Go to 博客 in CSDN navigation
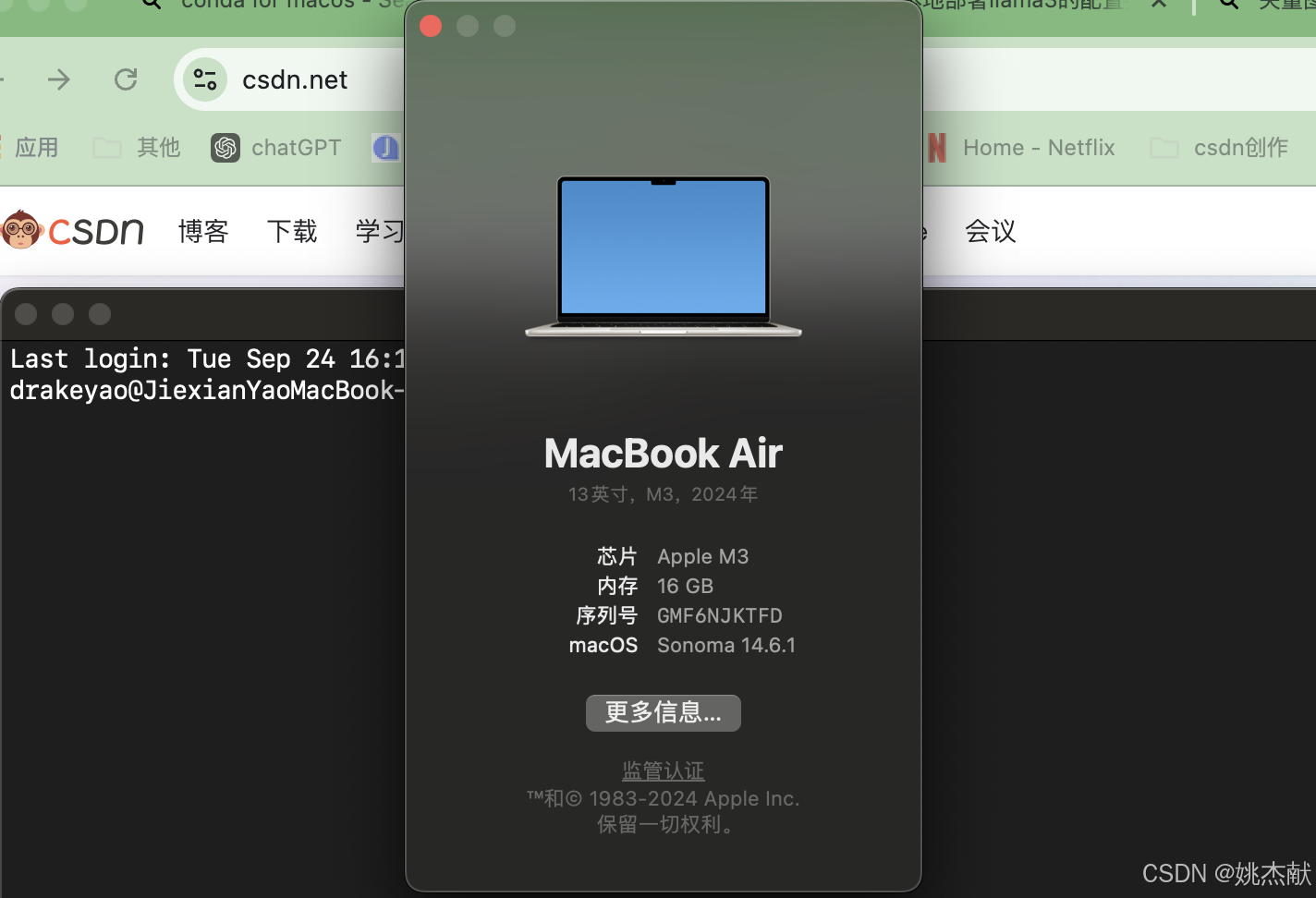 point(203,231)
